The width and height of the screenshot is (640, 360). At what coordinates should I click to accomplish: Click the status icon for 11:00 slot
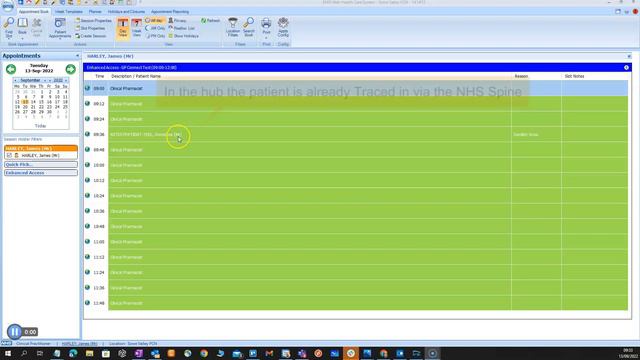[x=87, y=242]
